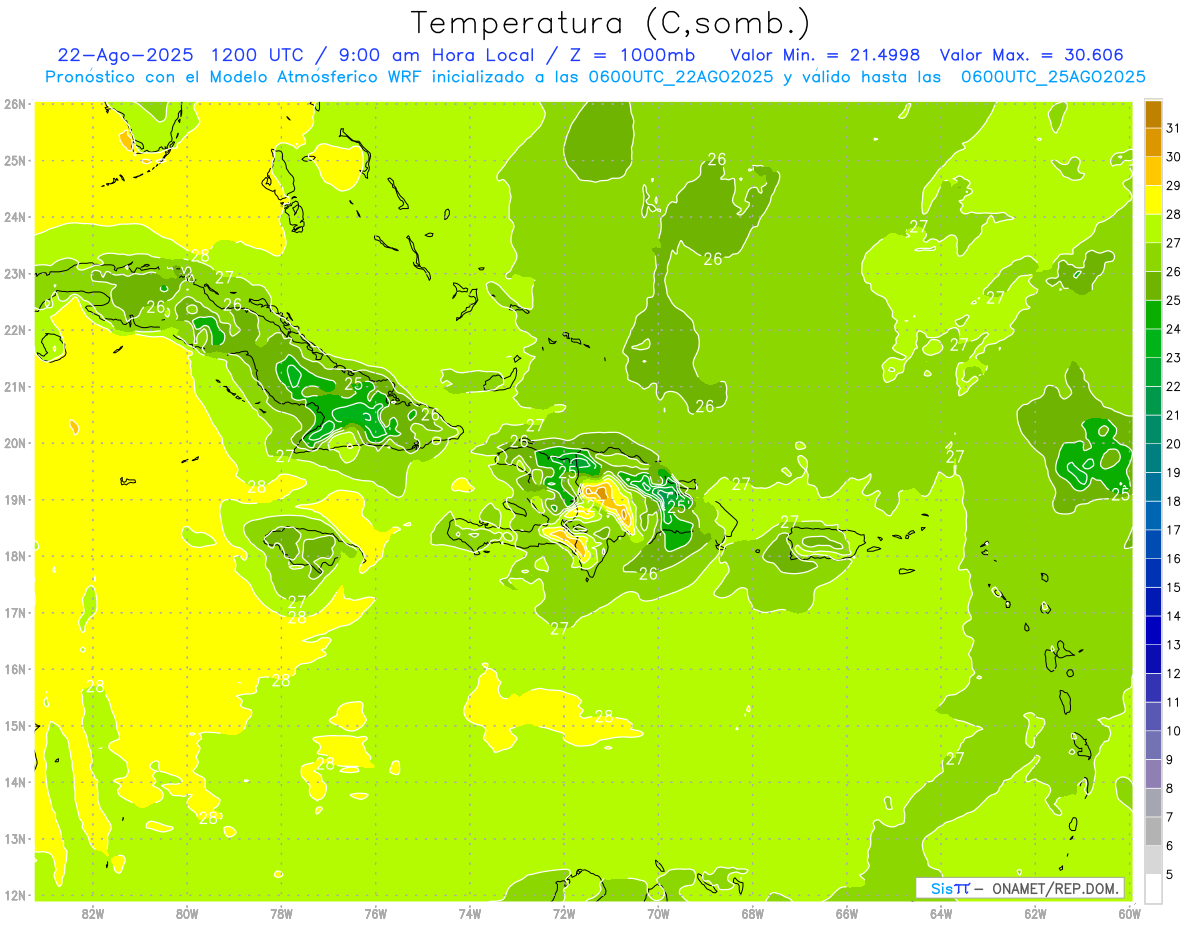1200x927 pixels.
Task: Click the '12N' latitude axis label
Action: 15,895
